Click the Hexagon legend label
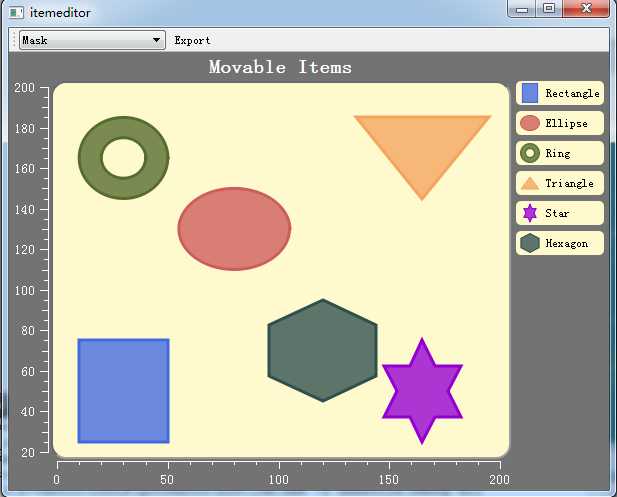617x497 pixels. click(567, 244)
